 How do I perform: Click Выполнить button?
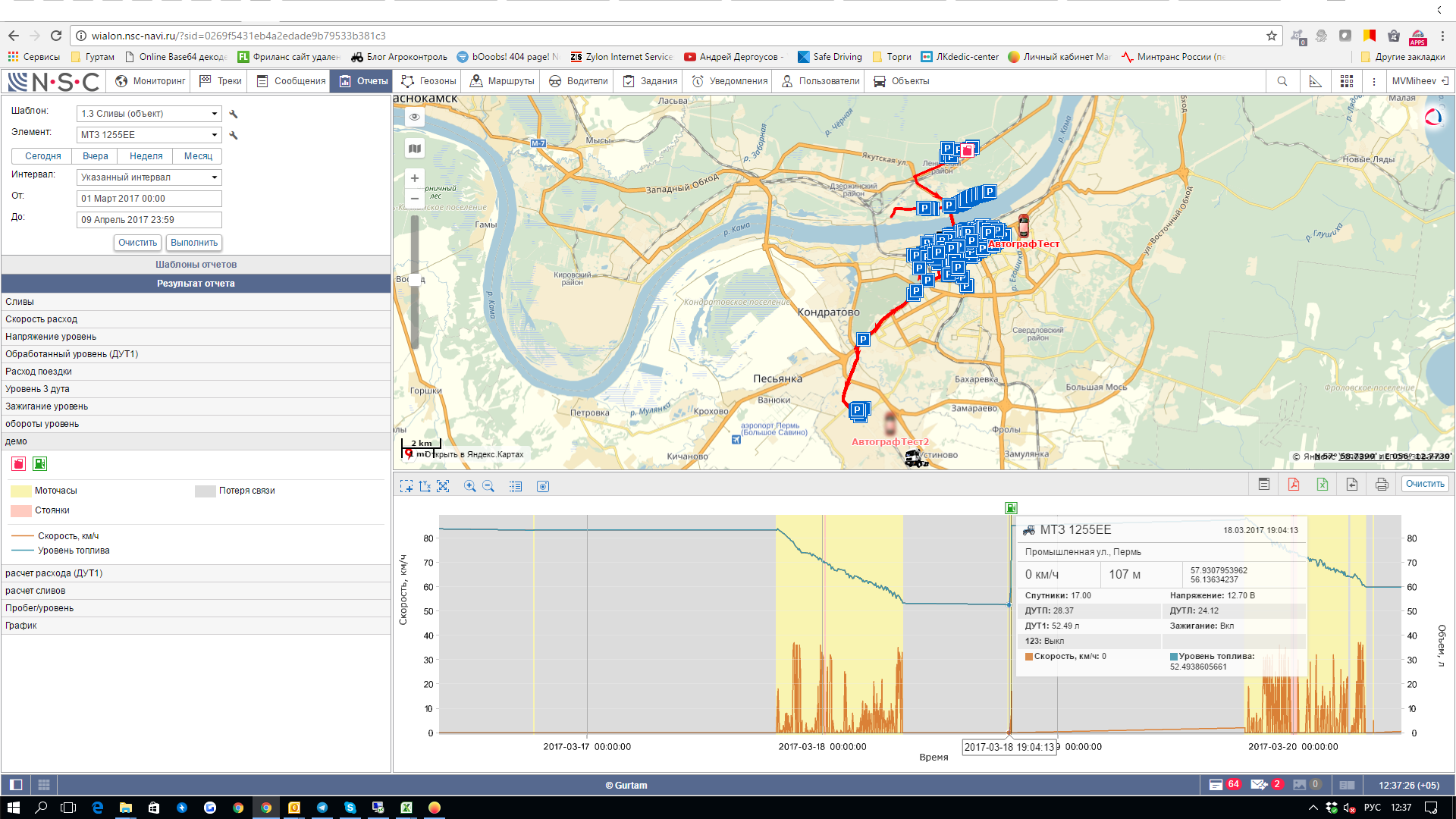coord(194,243)
